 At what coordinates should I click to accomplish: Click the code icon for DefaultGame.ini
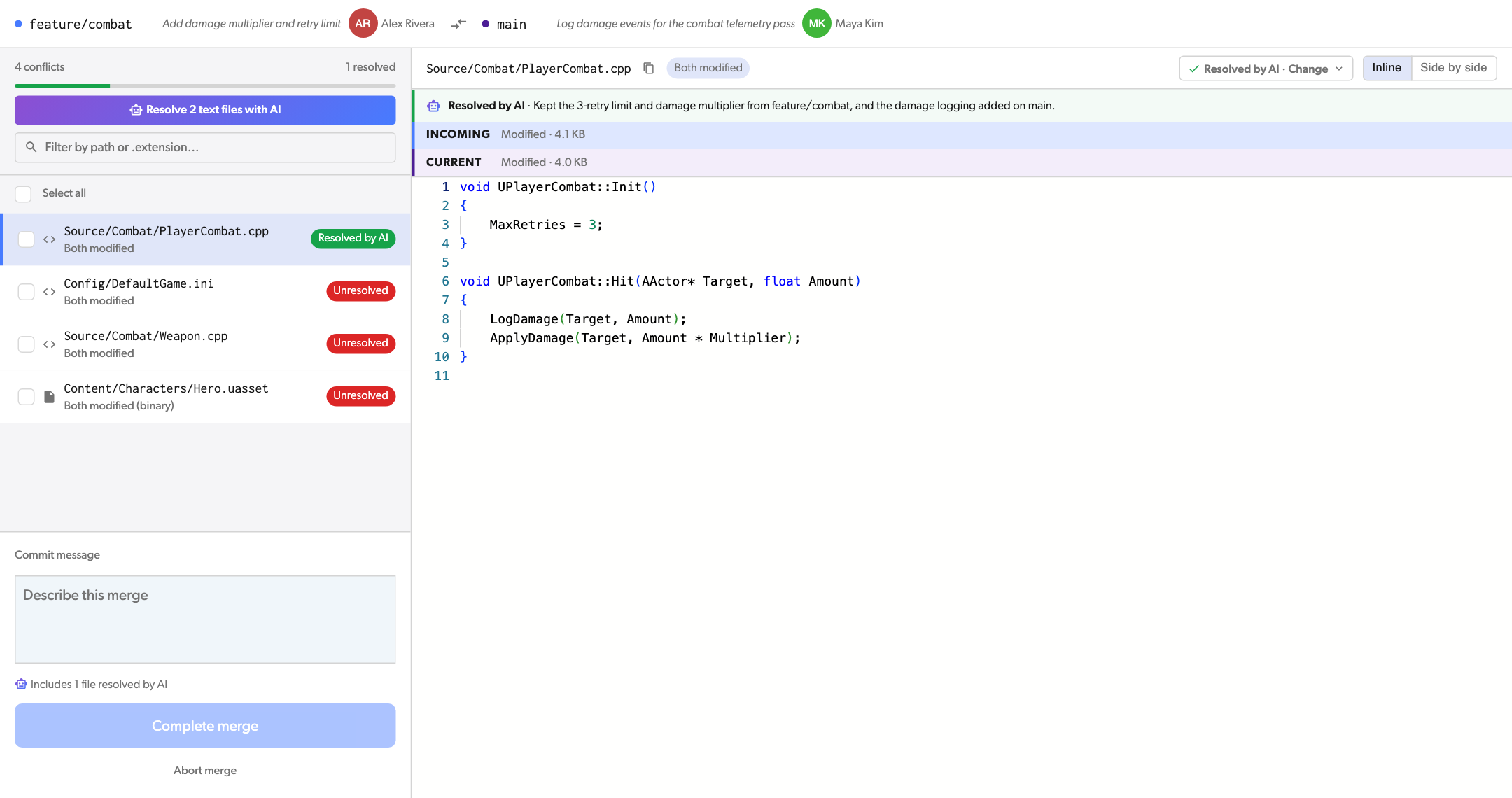49,292
